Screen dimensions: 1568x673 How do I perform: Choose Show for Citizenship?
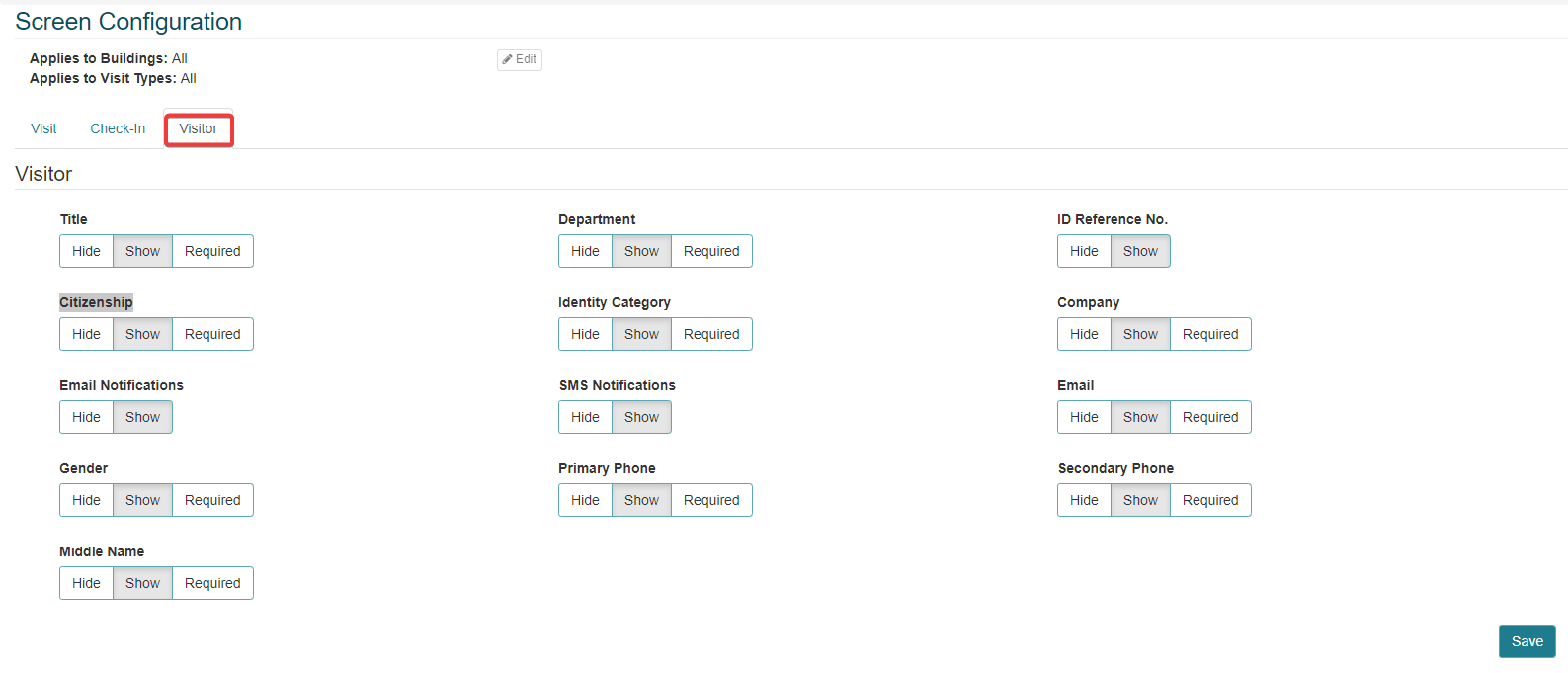coord(142,334)
